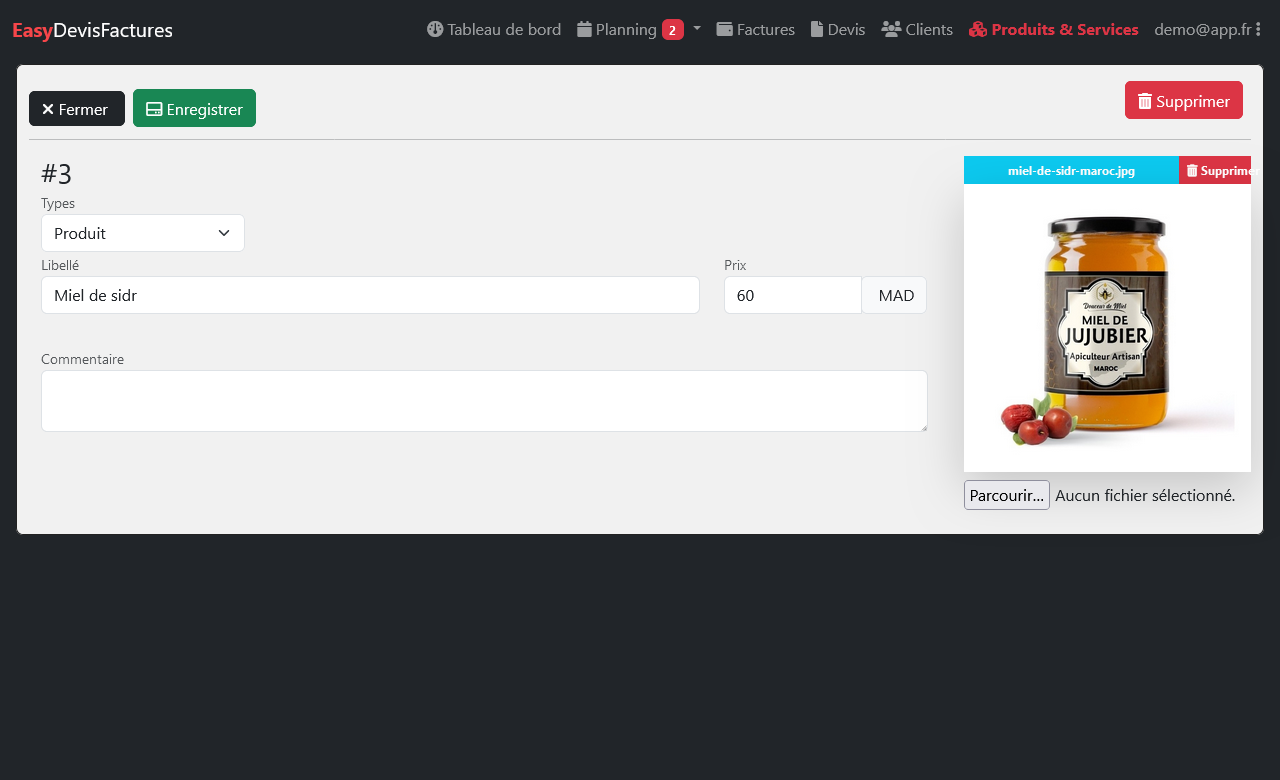Open the Types dropdown set to Produit
The height and width of the screenshot is (780, 1280).
point(143,233)
